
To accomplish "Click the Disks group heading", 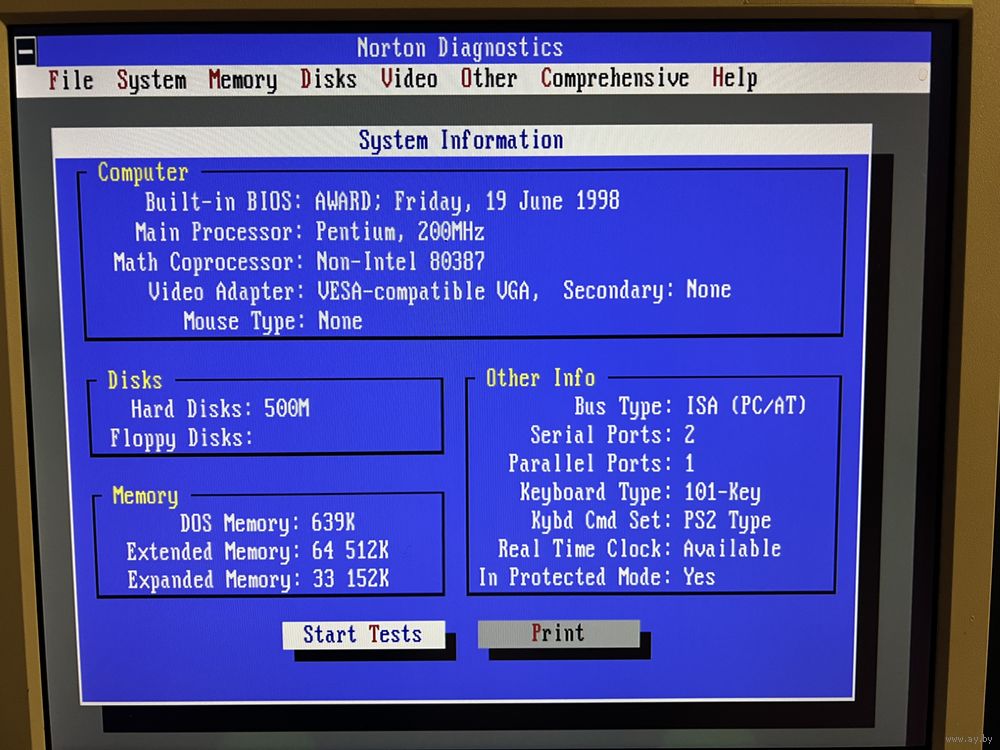I will (x=135, y=380).
